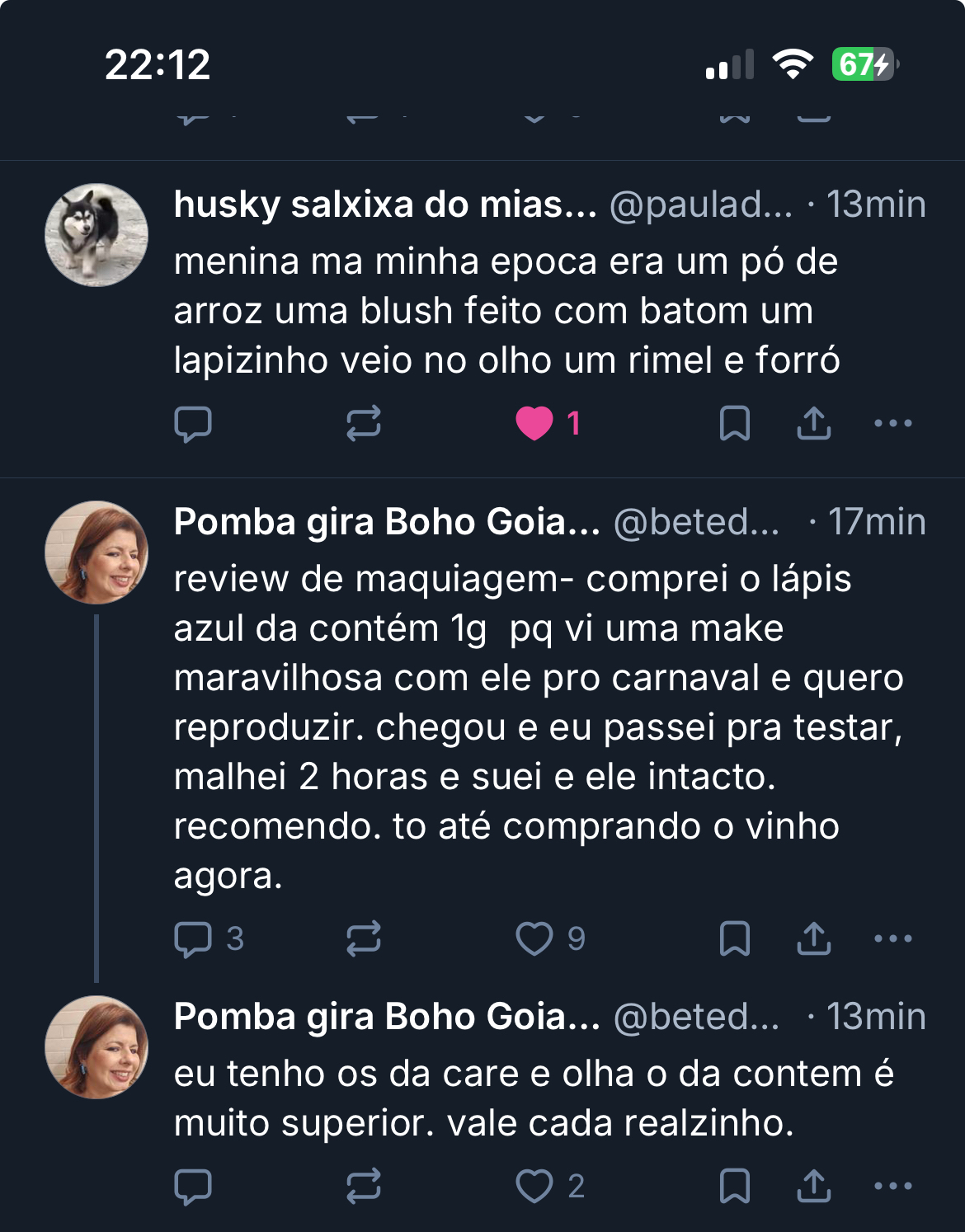Bookmark the makeup review post
Screen dimensions: 965x1232
click(x=734, y=938)
